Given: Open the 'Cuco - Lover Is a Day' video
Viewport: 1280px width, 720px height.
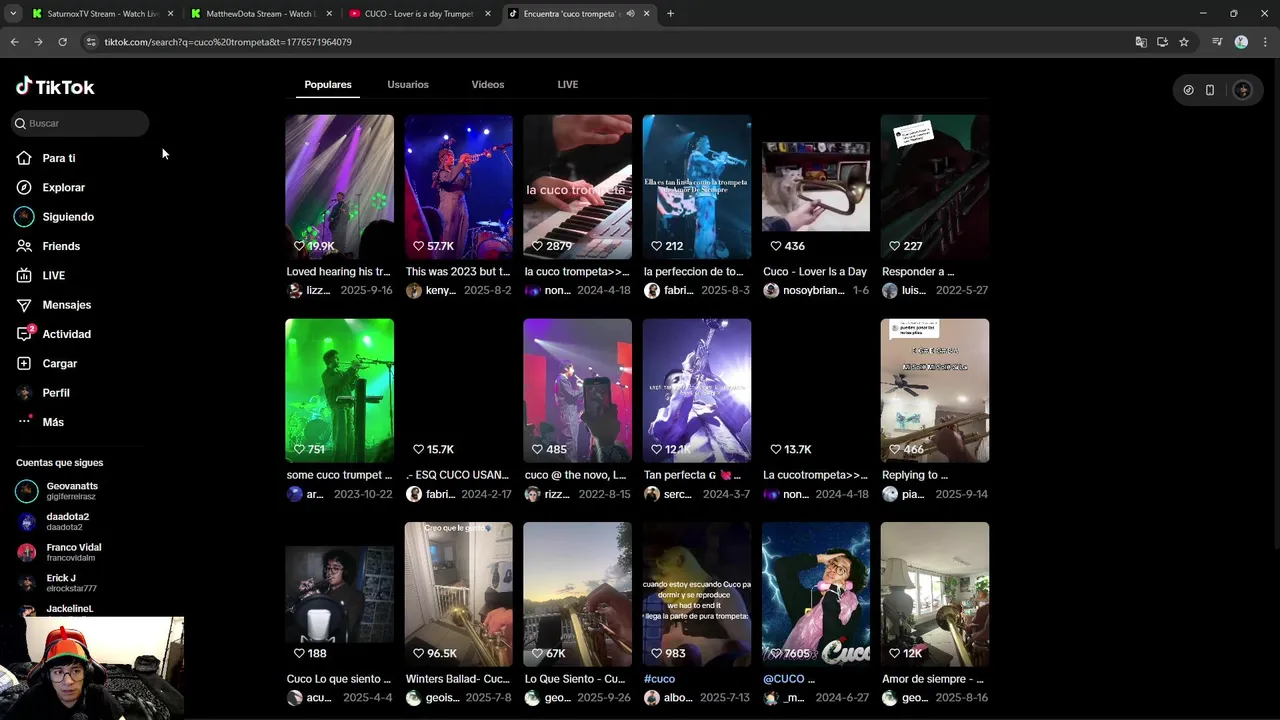Looking at the screenshot, I should [815, 187].
